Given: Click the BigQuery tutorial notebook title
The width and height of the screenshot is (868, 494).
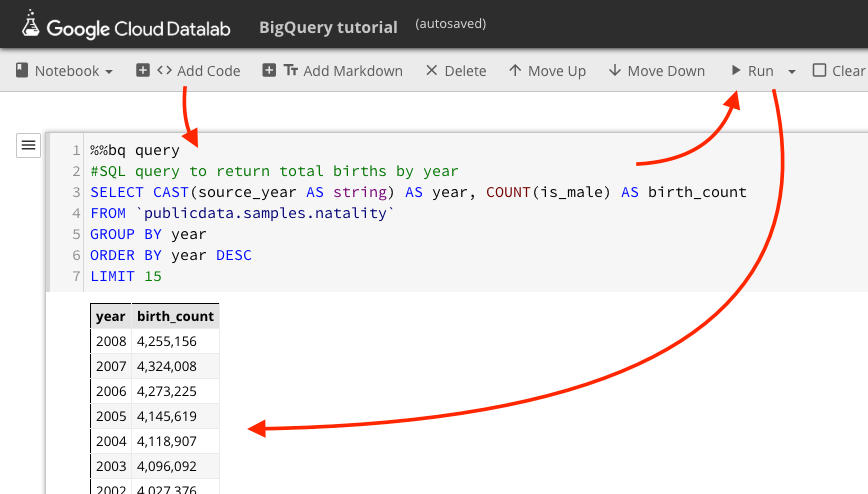Looking at the screenshot, I should [328, 28].
